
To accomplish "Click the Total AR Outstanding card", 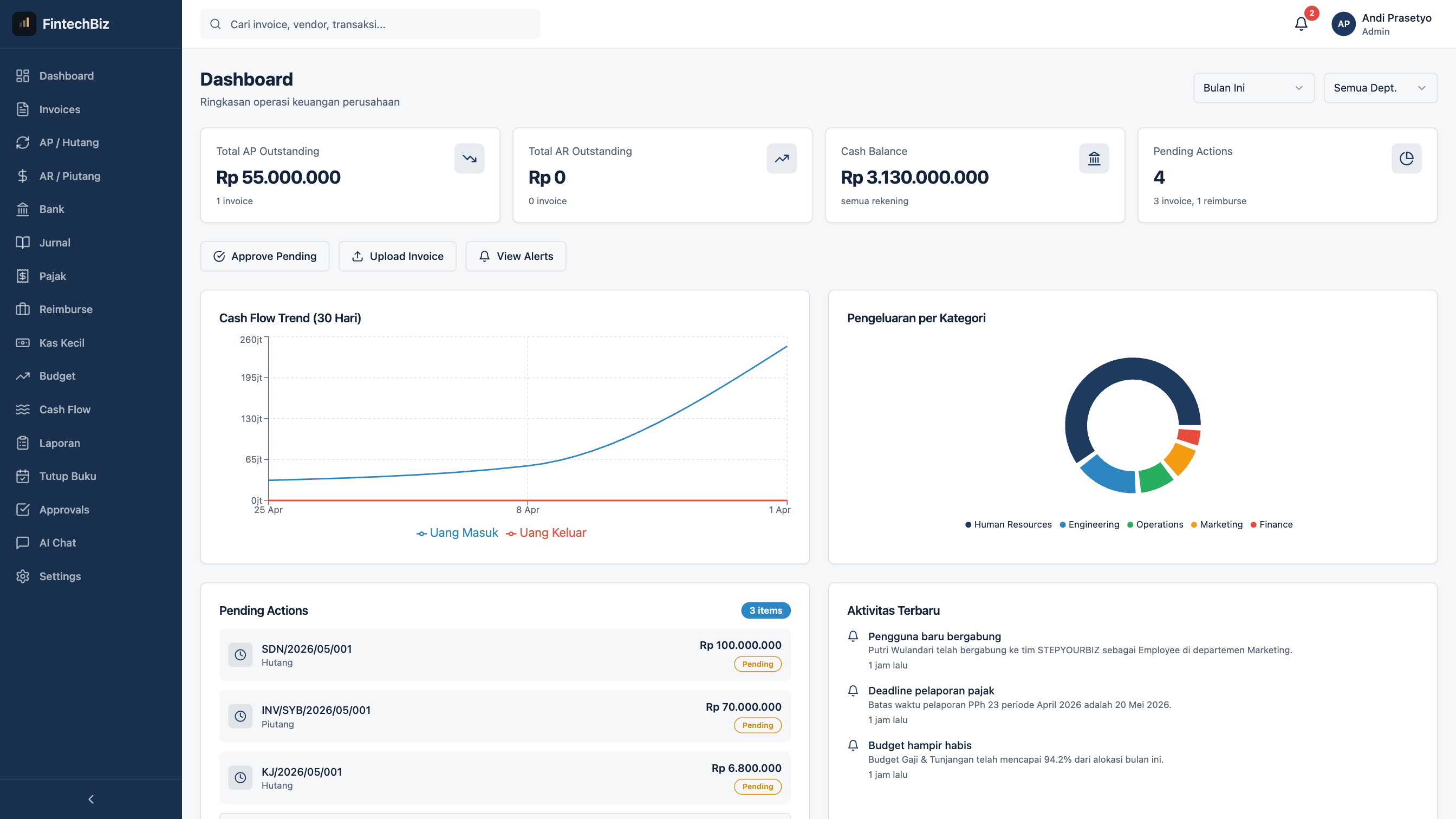I will 662,175.
